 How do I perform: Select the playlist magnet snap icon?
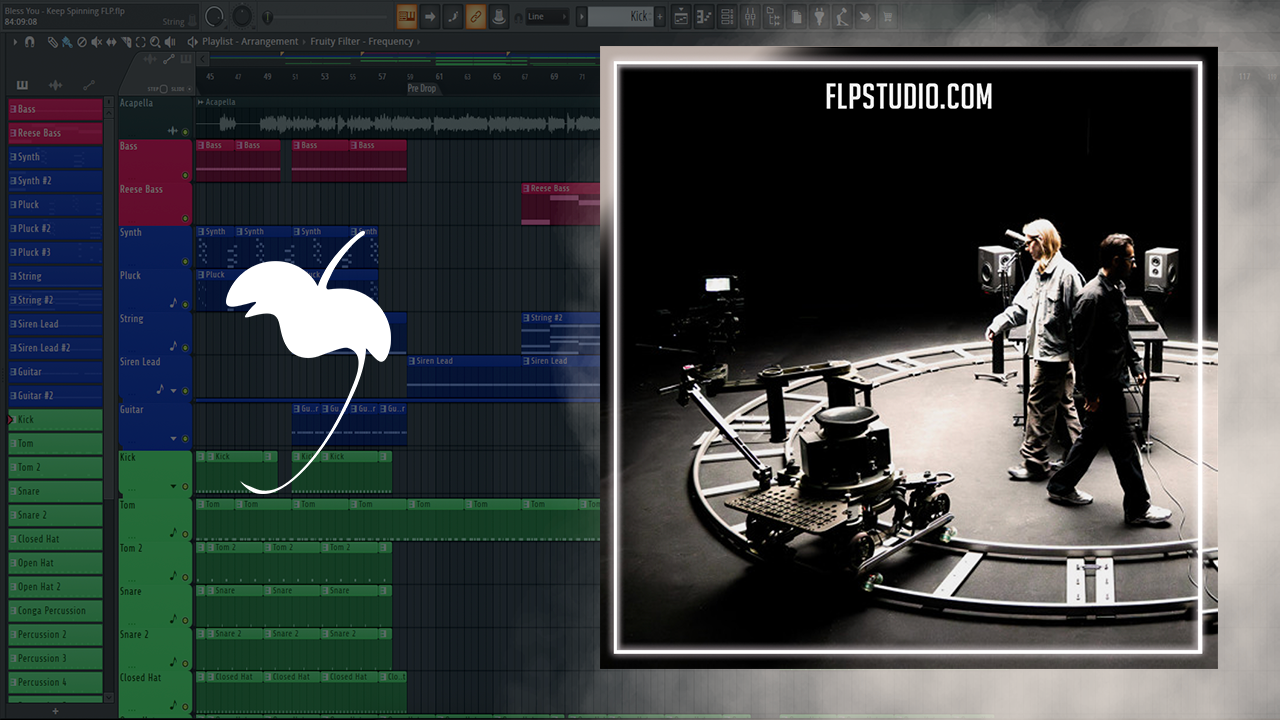[x=30, y=42]
